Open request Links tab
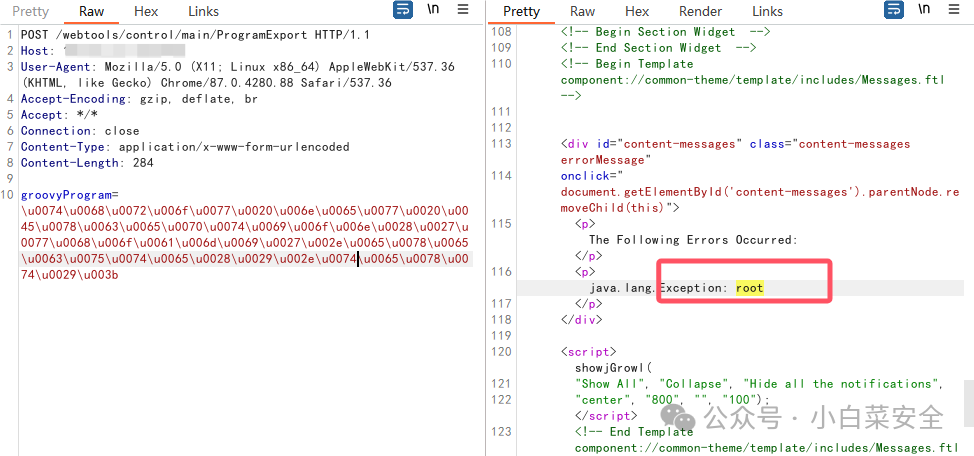 pyautogui.click(x=204, y=11)
